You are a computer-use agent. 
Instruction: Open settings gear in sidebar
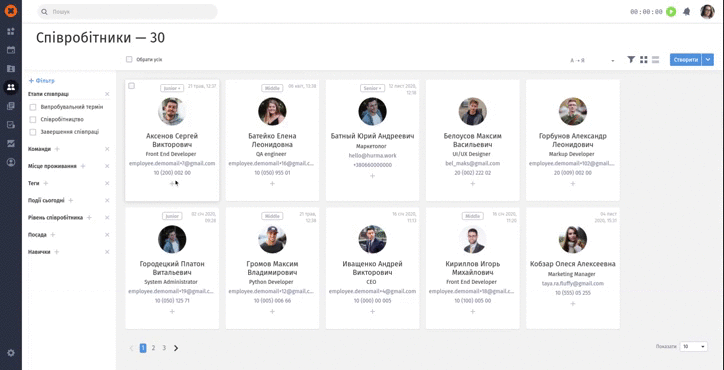click(x=11, y=352)
